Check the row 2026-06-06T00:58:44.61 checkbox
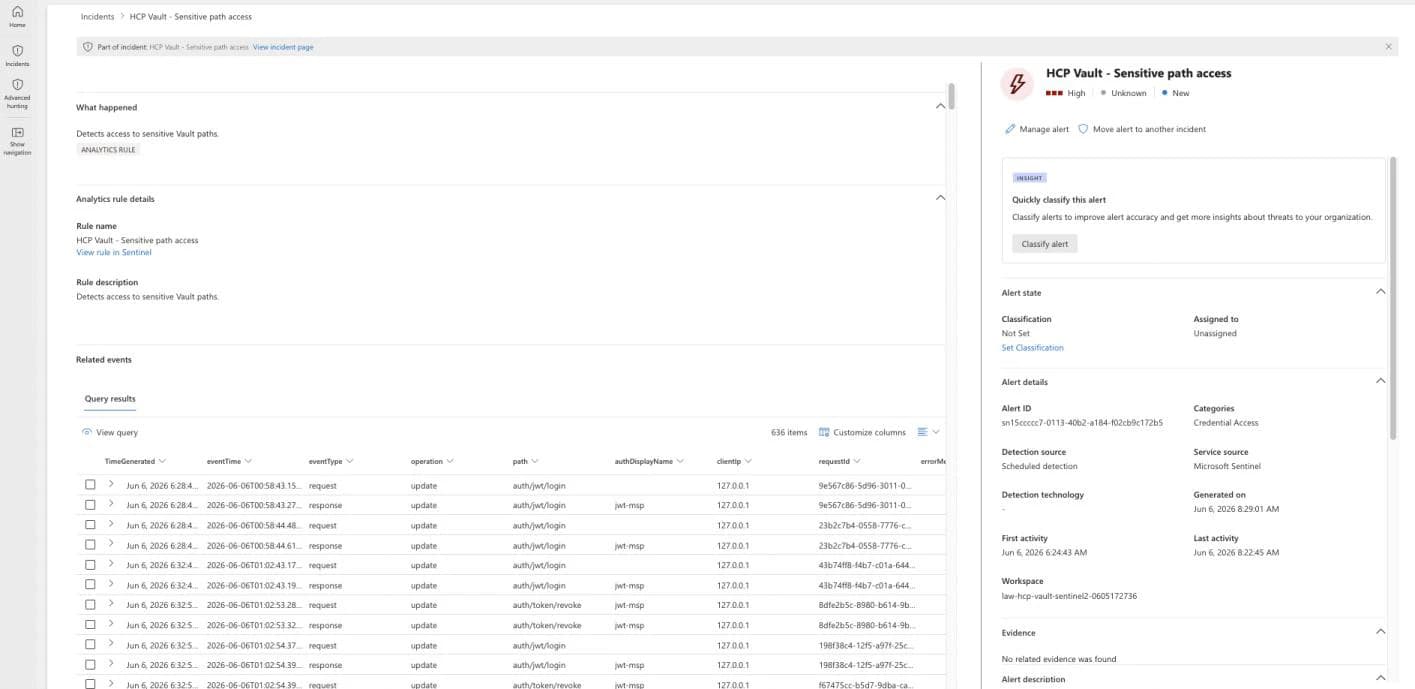This screenshot has height=689, width=1415. pyautogui.click(x=90, y=545)
